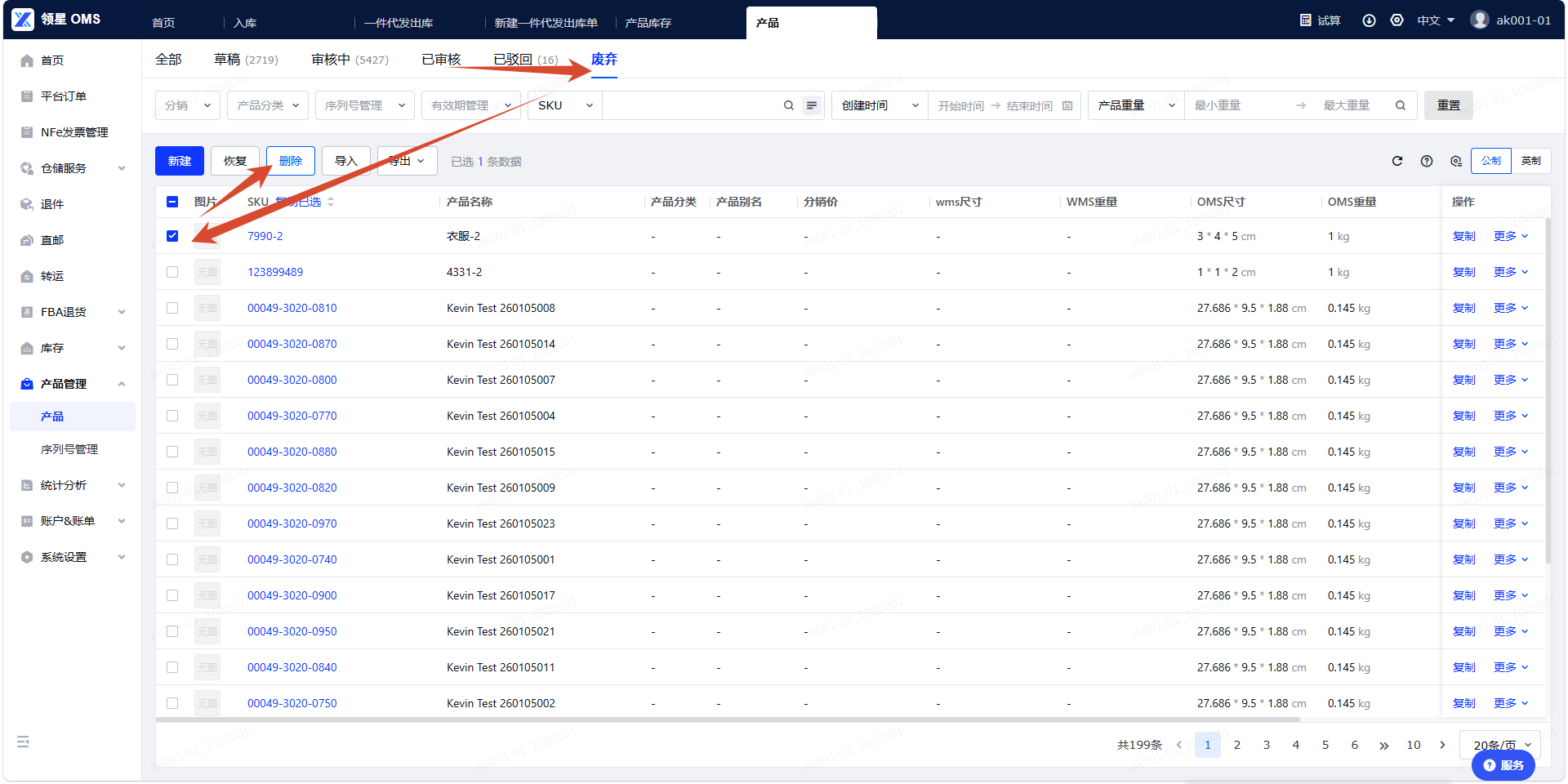Click the blue 新建 button

pos(180,161)
